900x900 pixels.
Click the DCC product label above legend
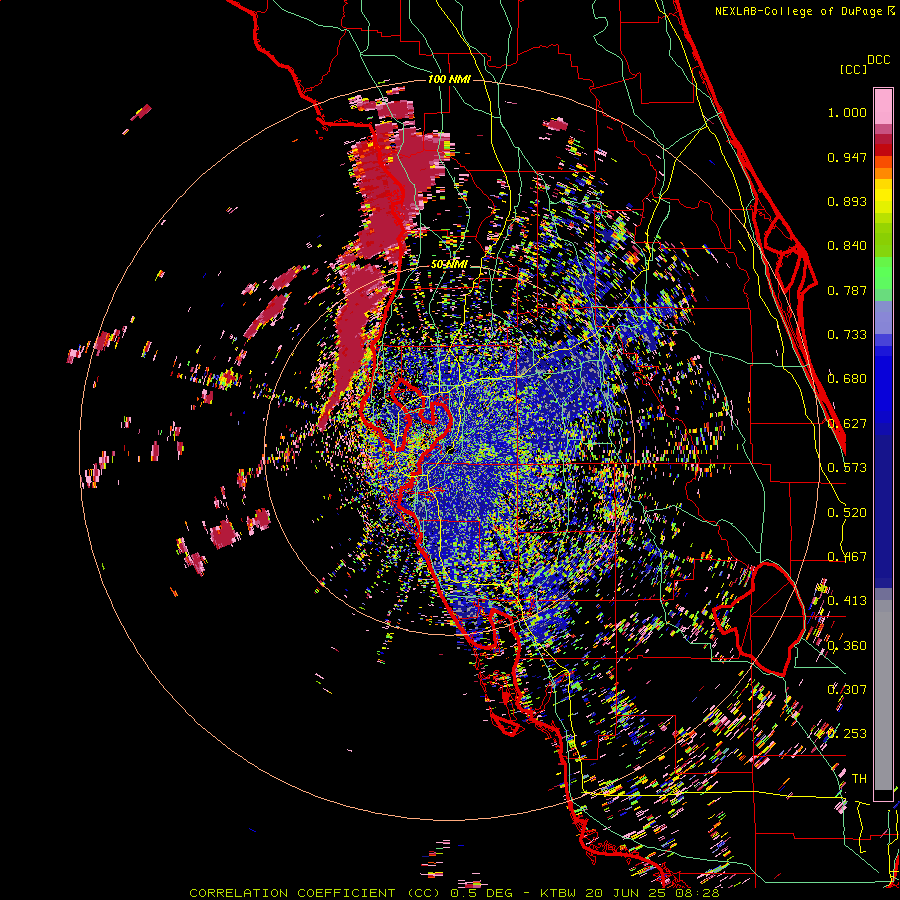[x=879, y=60]
